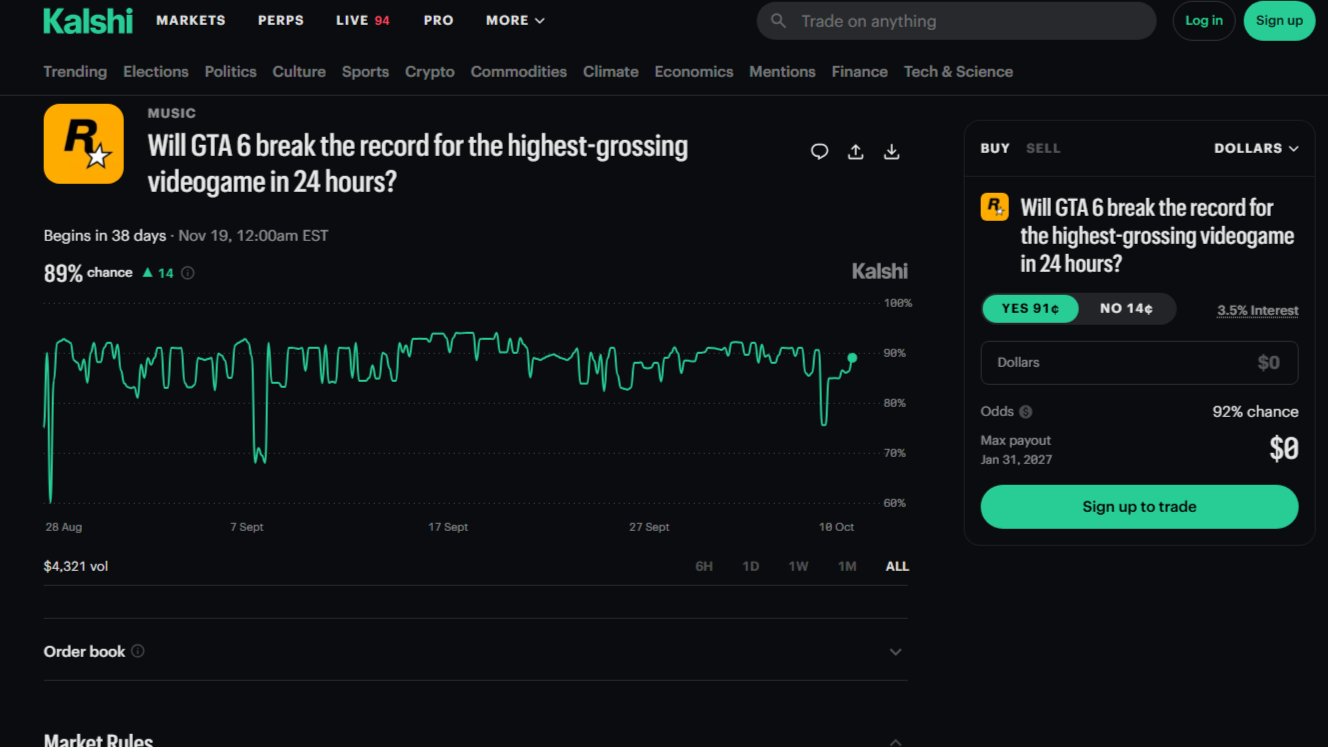Open the DOLLARS unit dropdown
1328x747 pixels.
pyautogui.click(x=1256, y=148)
